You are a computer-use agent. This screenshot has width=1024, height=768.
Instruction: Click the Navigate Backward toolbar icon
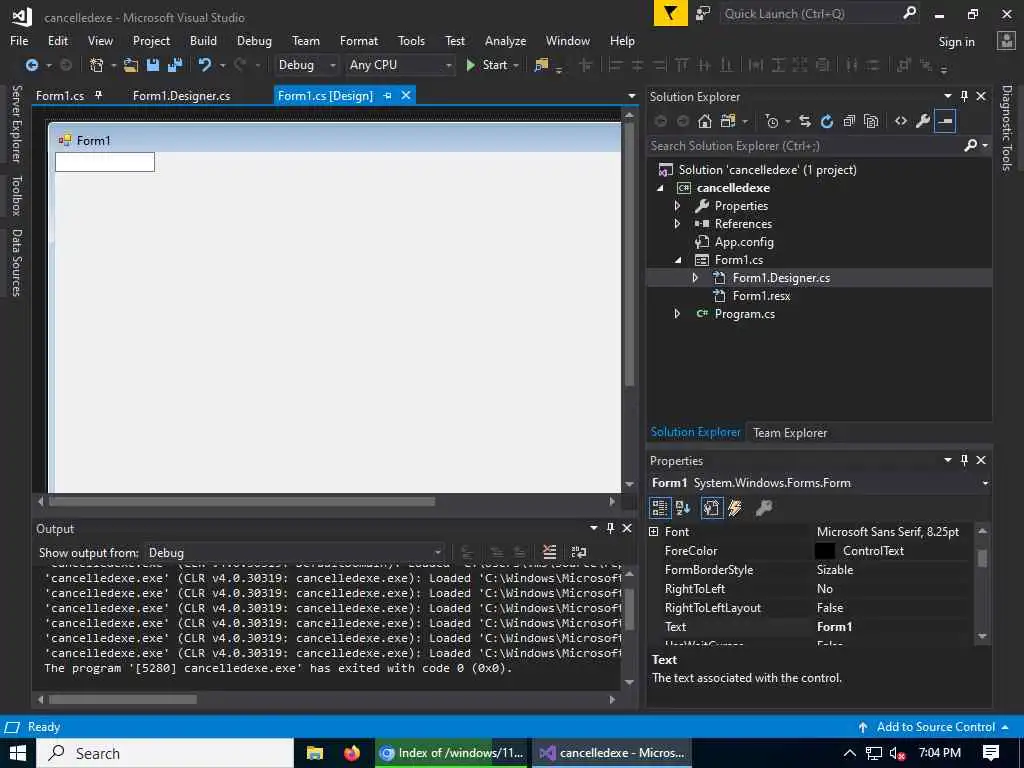(x=31, y=65)
